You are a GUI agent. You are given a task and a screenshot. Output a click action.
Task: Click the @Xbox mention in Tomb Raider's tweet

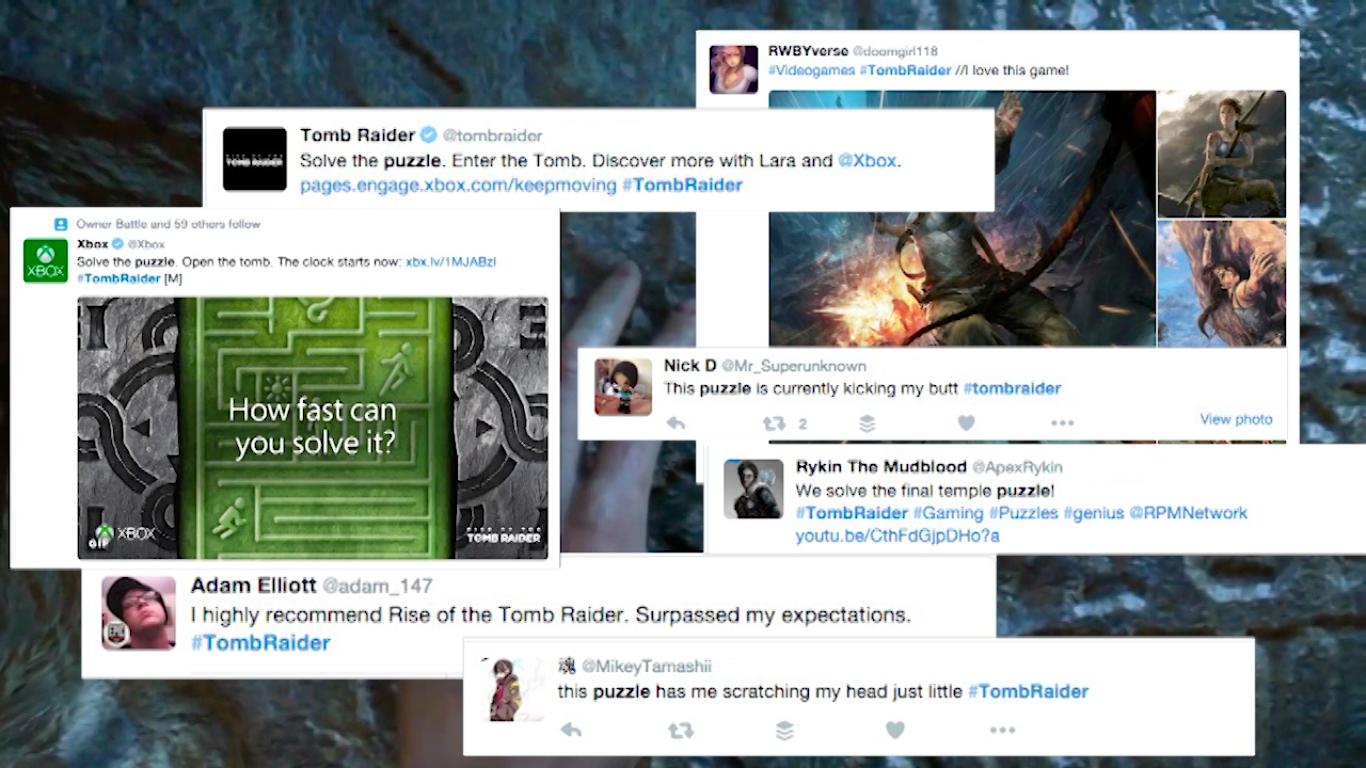click(867, 160)
